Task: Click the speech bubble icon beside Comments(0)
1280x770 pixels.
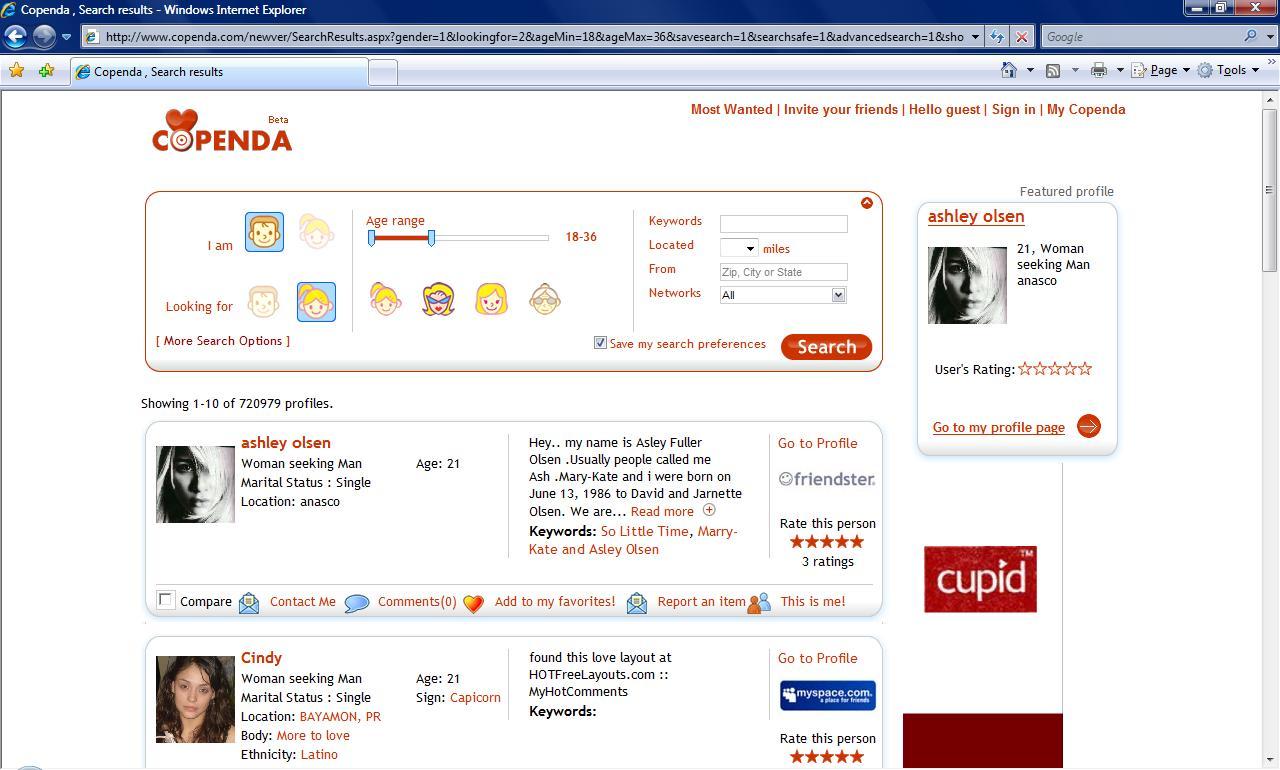Action: click(x=356, y=603)
